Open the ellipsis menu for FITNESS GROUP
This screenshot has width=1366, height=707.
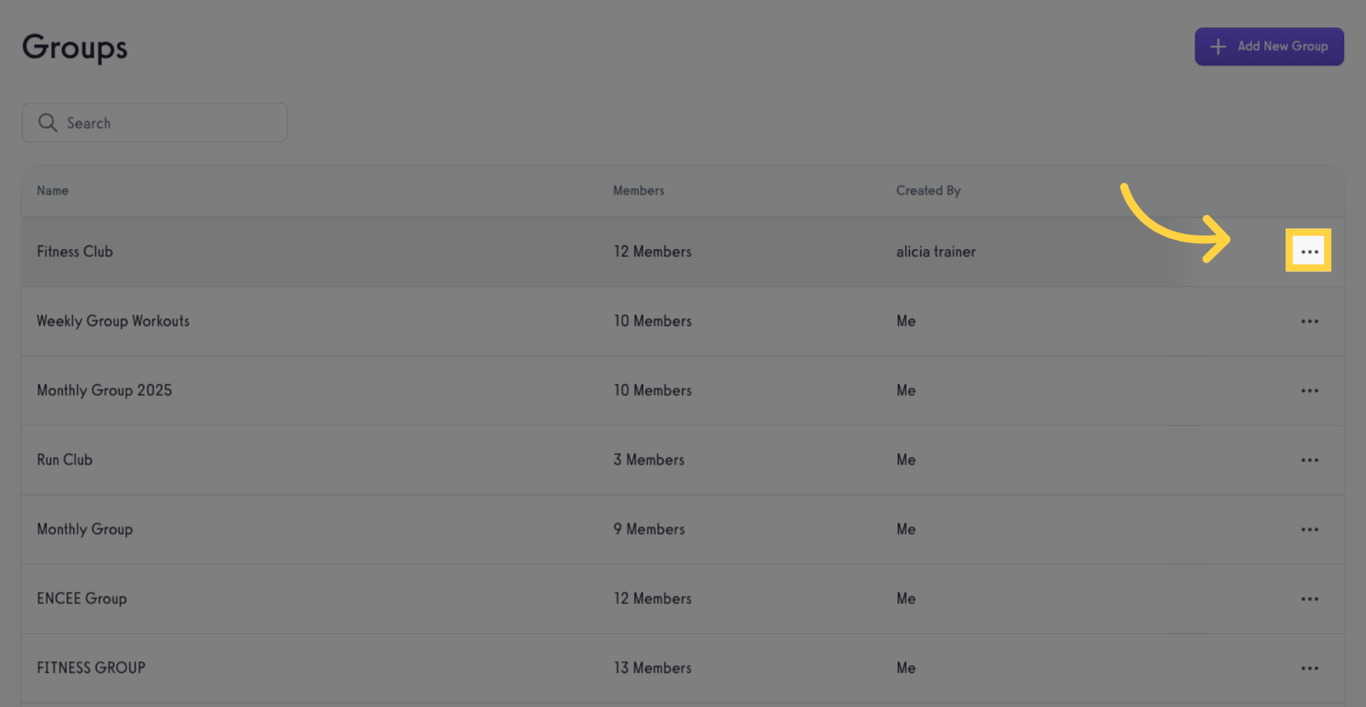pos(1309,668)
